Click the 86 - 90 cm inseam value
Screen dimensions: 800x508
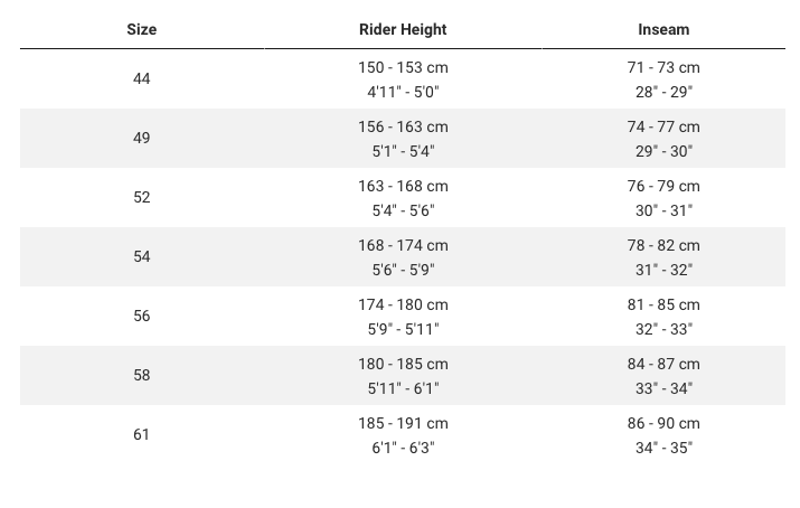pyautogui.click(x=664, y=423)
